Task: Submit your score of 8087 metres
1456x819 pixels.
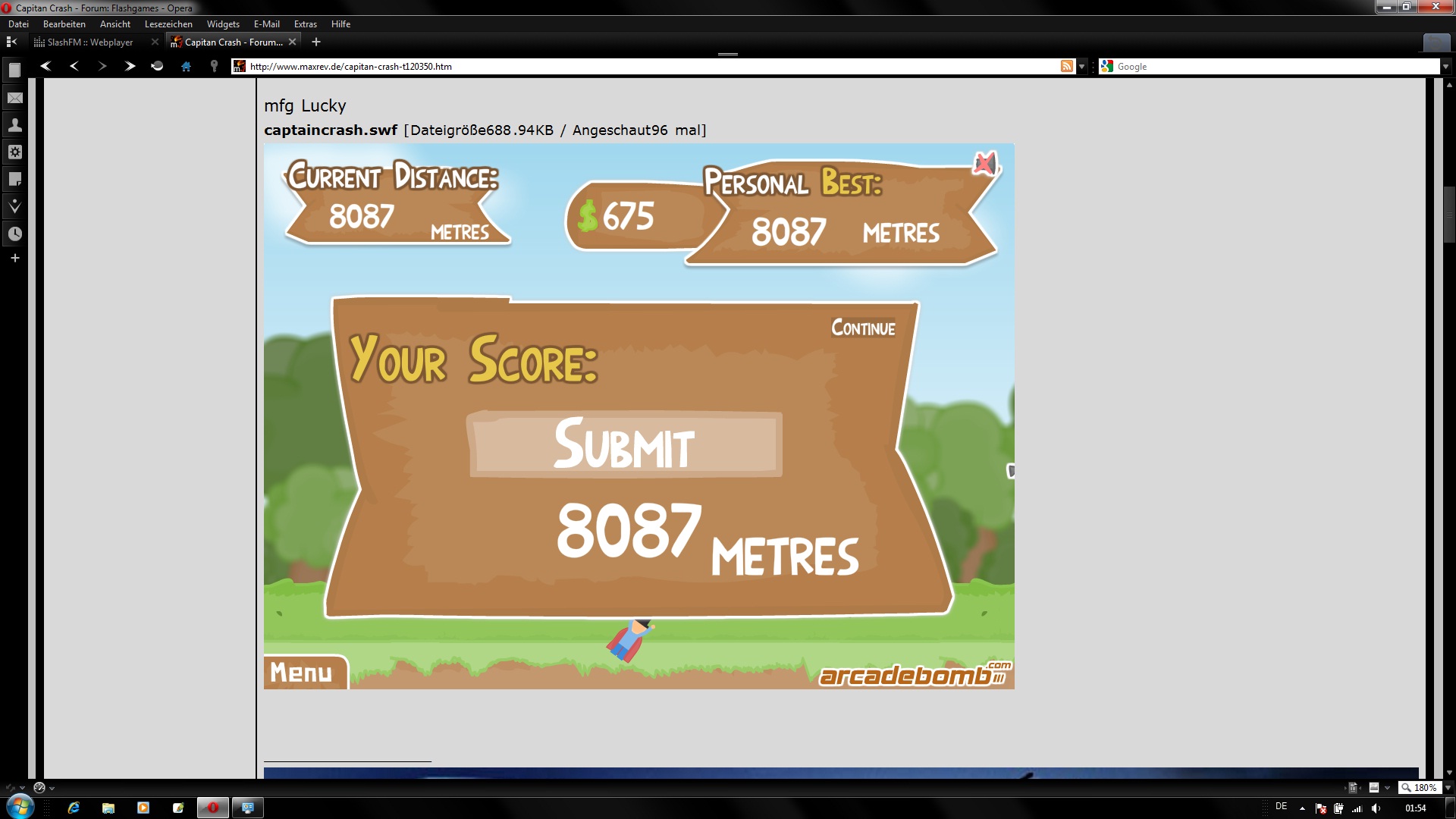Action: pos(625,444)
